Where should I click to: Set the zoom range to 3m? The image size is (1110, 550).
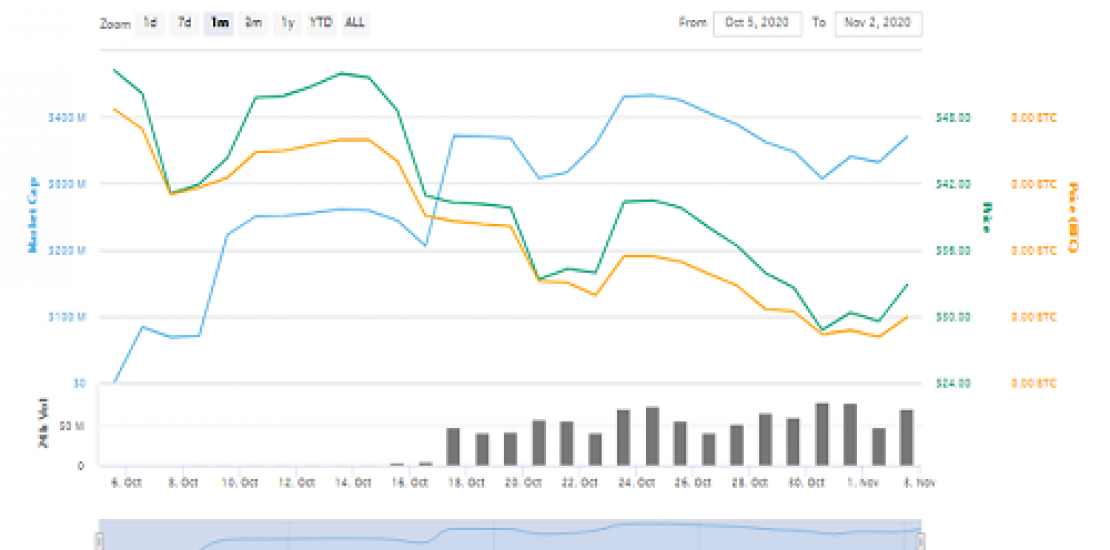(254, 22)
